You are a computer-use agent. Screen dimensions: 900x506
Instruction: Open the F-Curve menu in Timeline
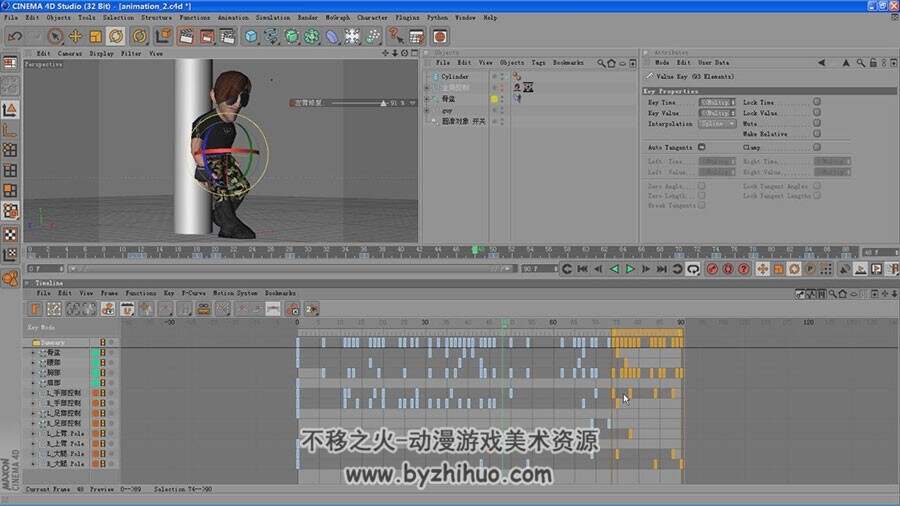tap(193, 293)
